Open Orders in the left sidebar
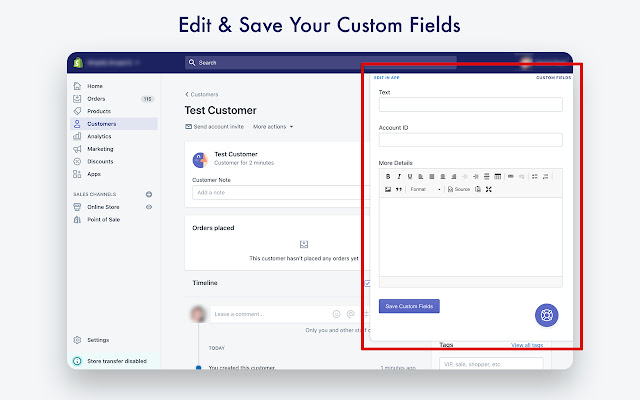The image size is (640, 400). tap(96, 99)
